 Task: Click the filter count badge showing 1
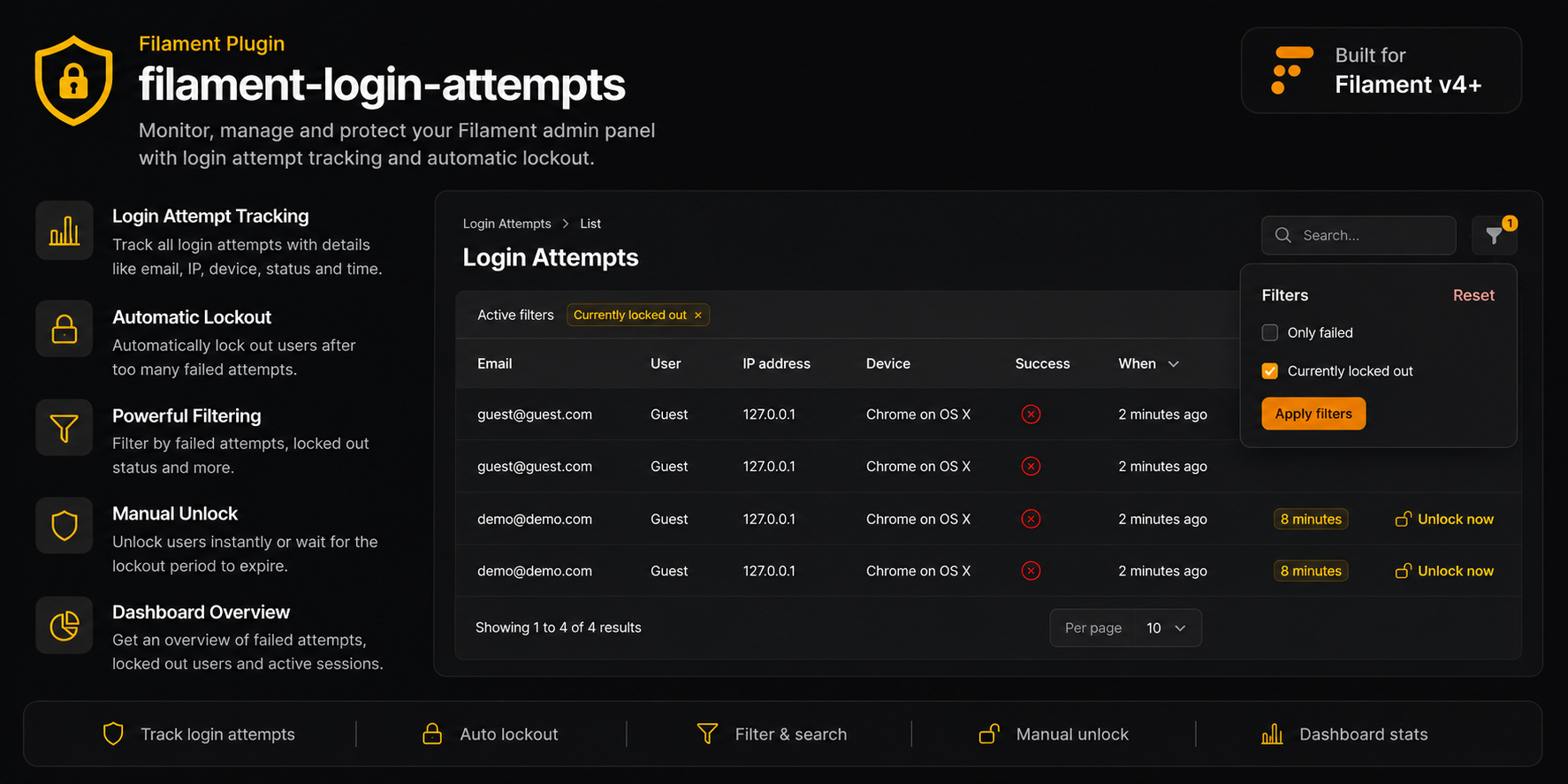pyautogui.click(x=1510, y=224)
